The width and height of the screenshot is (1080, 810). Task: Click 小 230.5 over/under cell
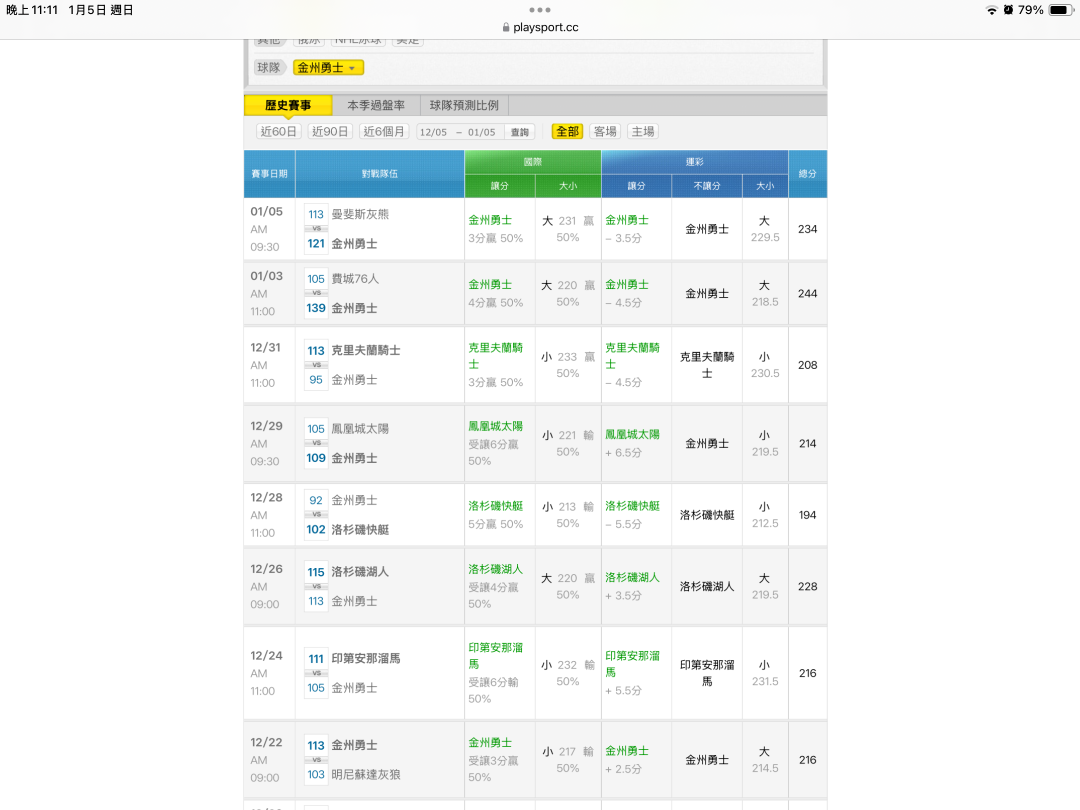pos(765,365)
